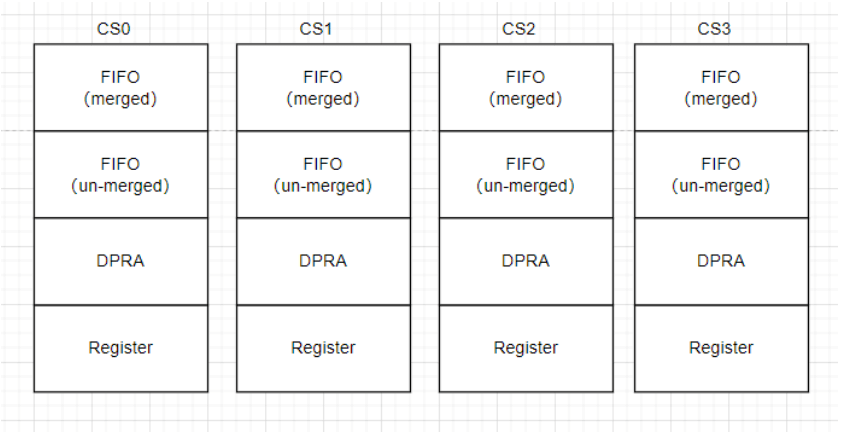The image size is (866, 440).
Task: Click the CS0 column label
Action: click(x=114, y=29)
